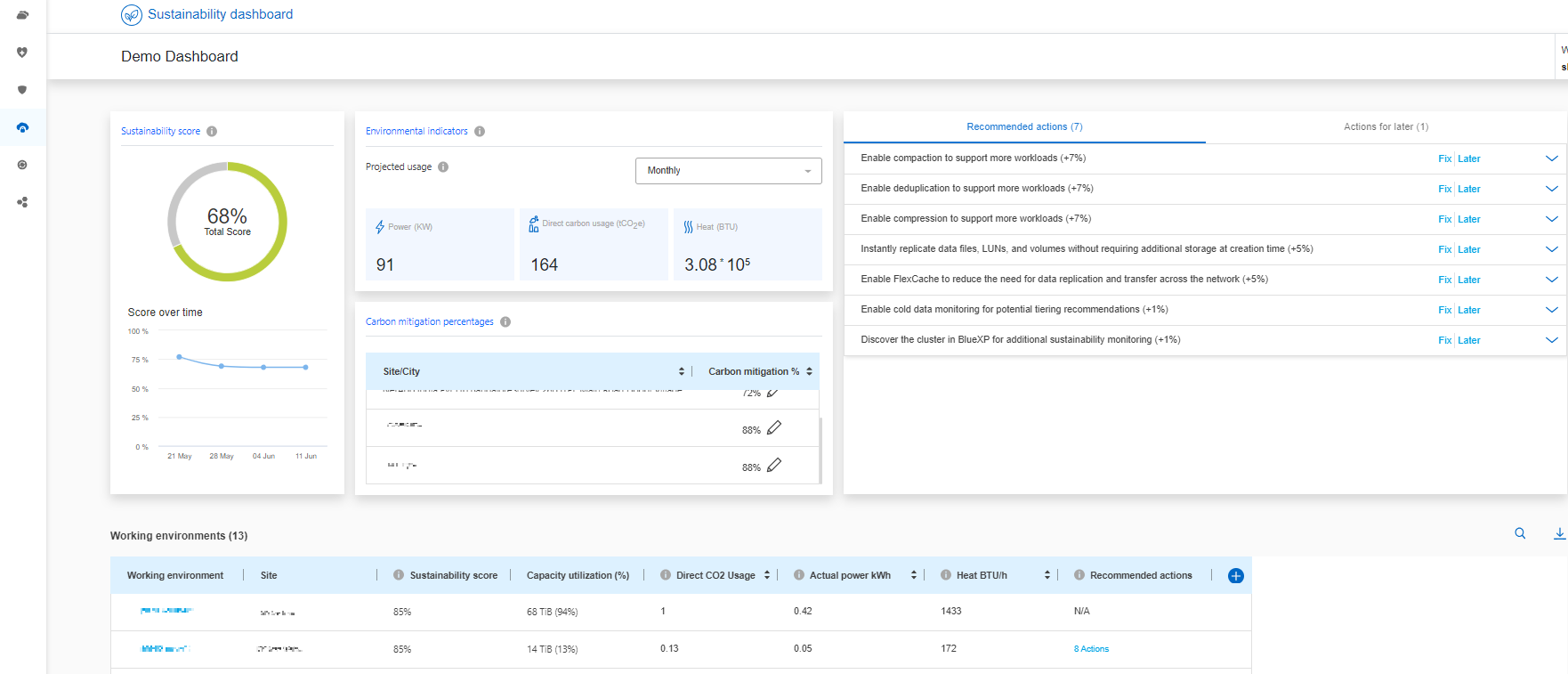Open the 8 Actions link in table

click(1091, 649)
